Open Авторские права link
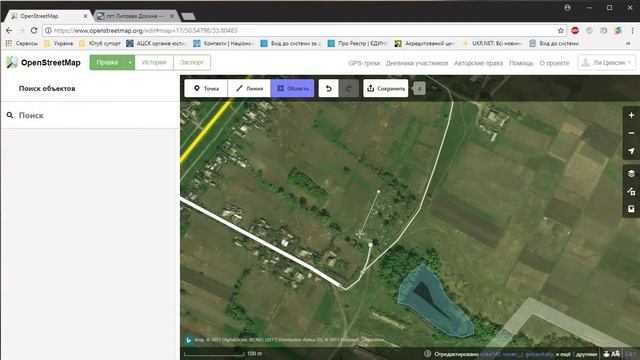The height and width of the screenshot is (360, 640). tap(478, 63)
